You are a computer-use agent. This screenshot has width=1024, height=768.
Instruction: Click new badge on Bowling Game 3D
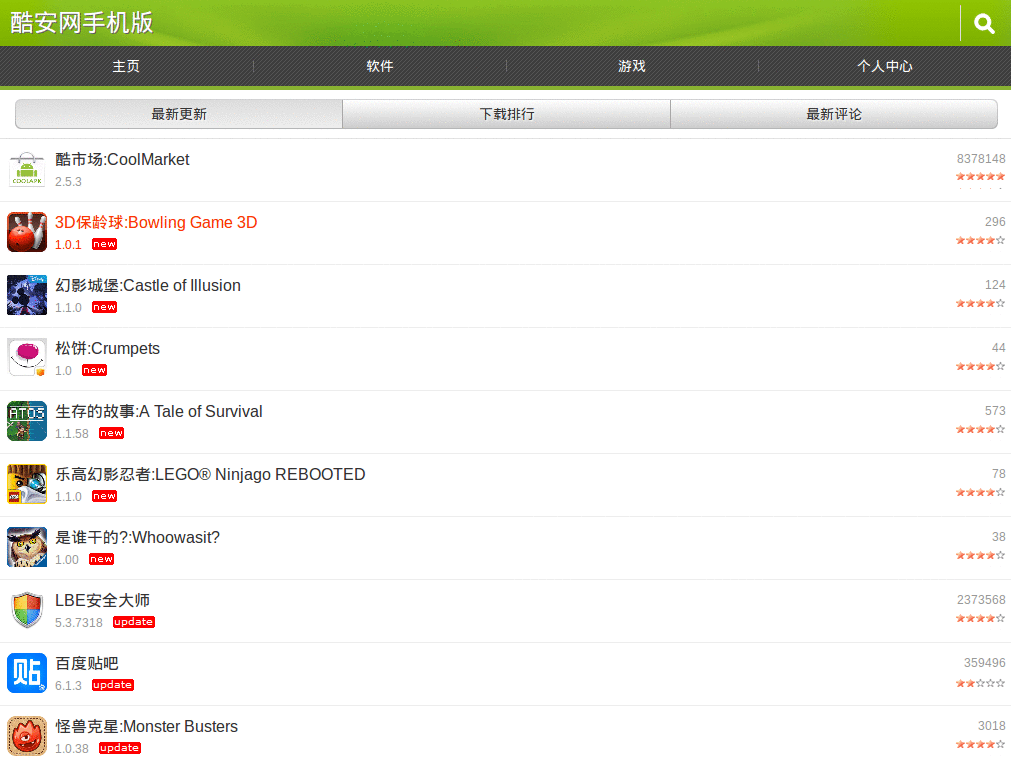pyautogui.click(x=104, y=244)
